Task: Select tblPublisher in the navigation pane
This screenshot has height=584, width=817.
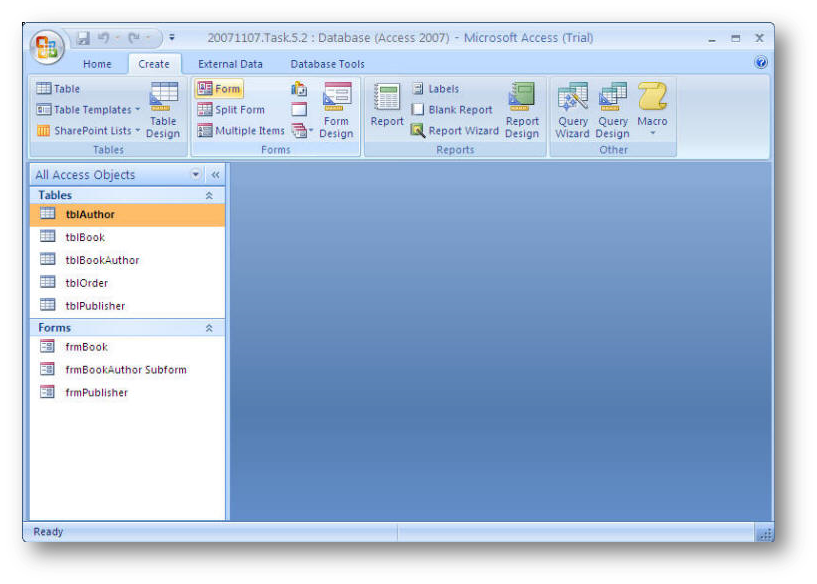Action: pyautogui.click(x=95, y=306)
